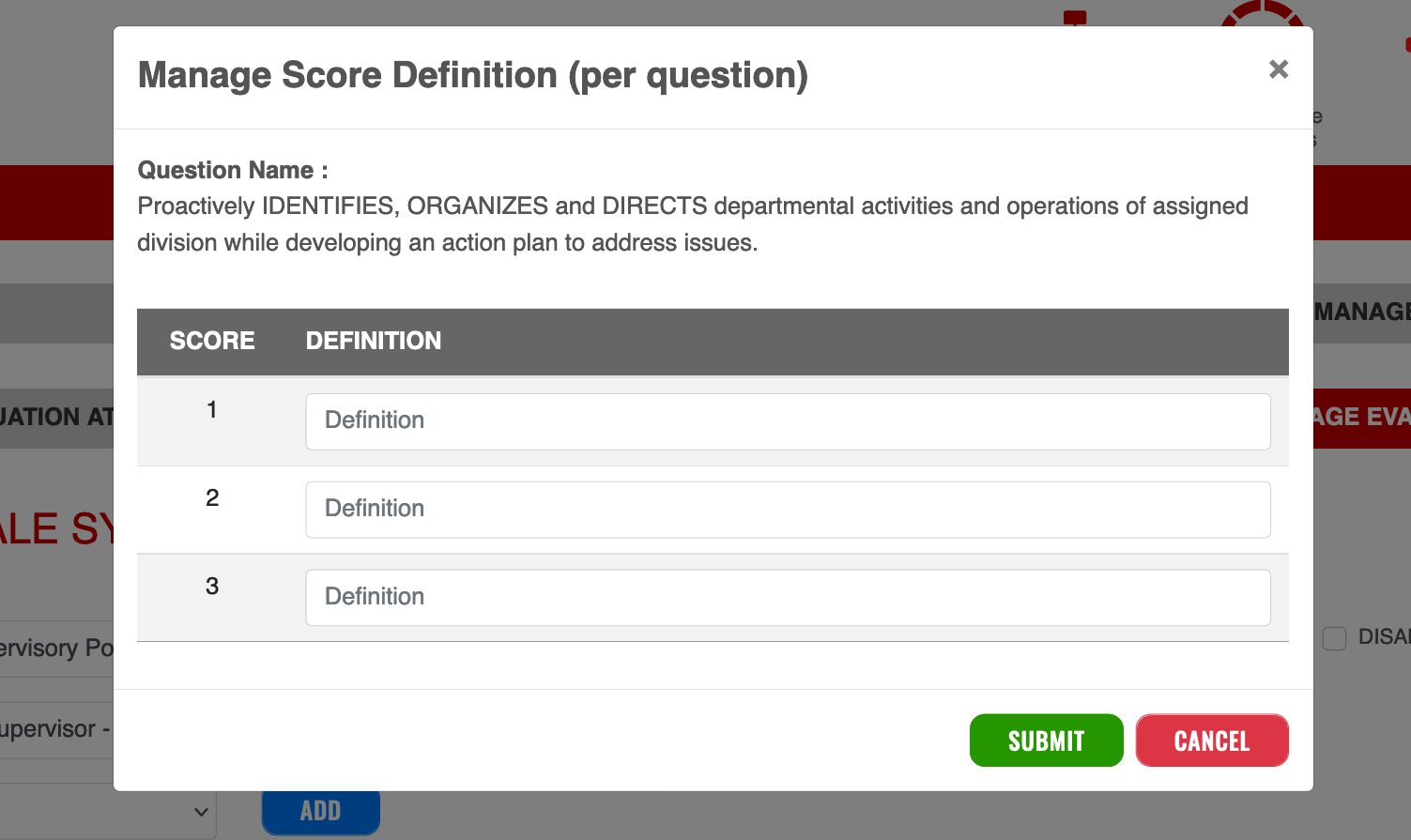Select the 'ervisory Po' row at left

pos(56,648)
